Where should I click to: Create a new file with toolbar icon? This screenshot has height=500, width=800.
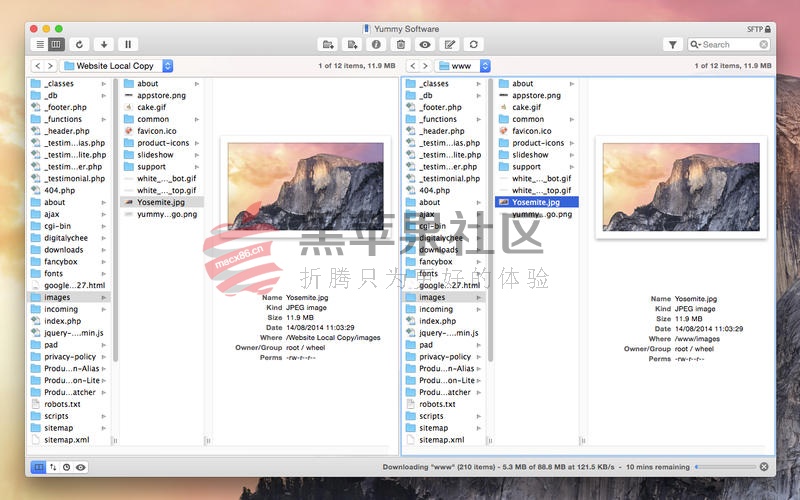tap(353, 44)
